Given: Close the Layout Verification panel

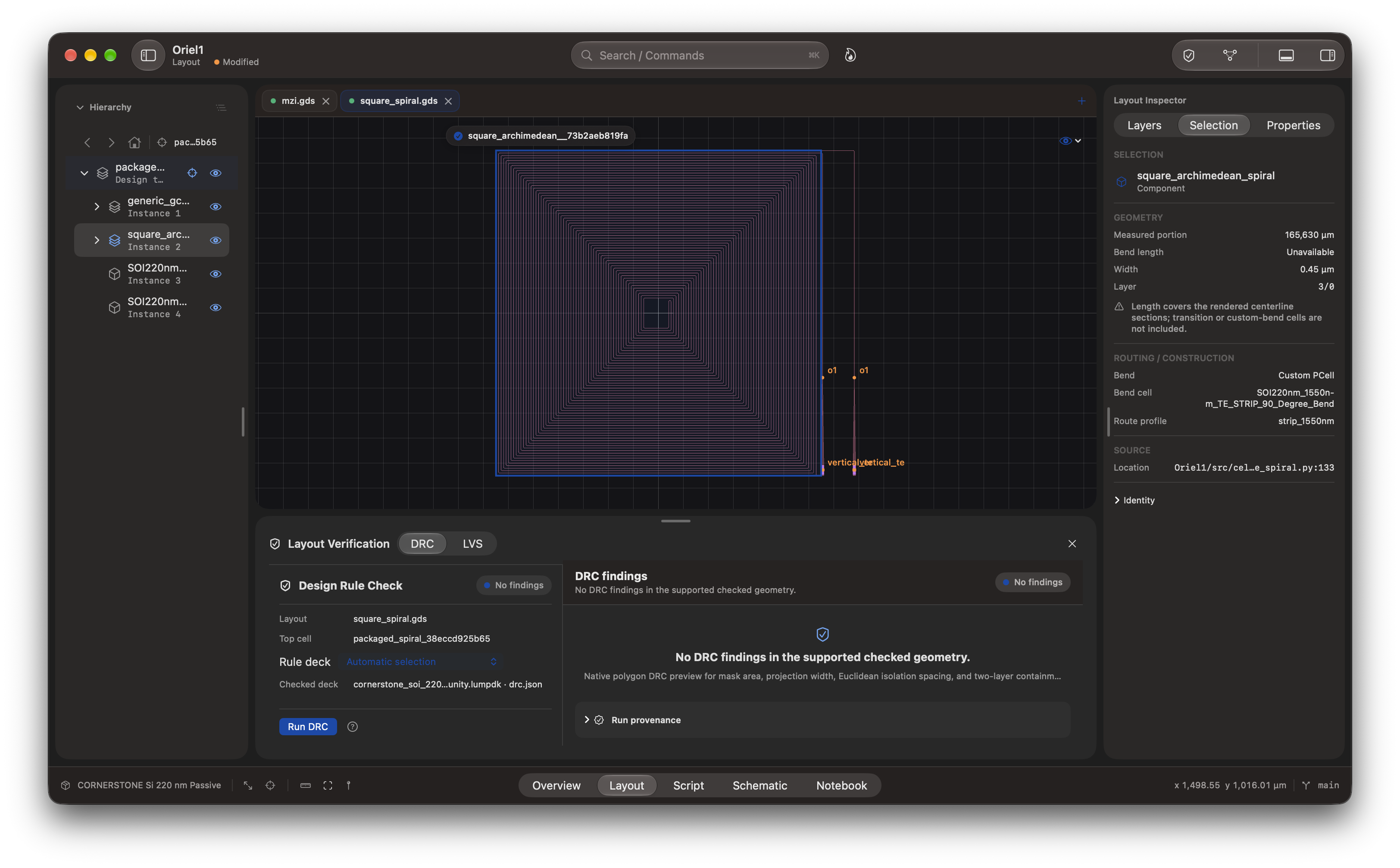Looking at the screenshot, I should pos(1072,543).
